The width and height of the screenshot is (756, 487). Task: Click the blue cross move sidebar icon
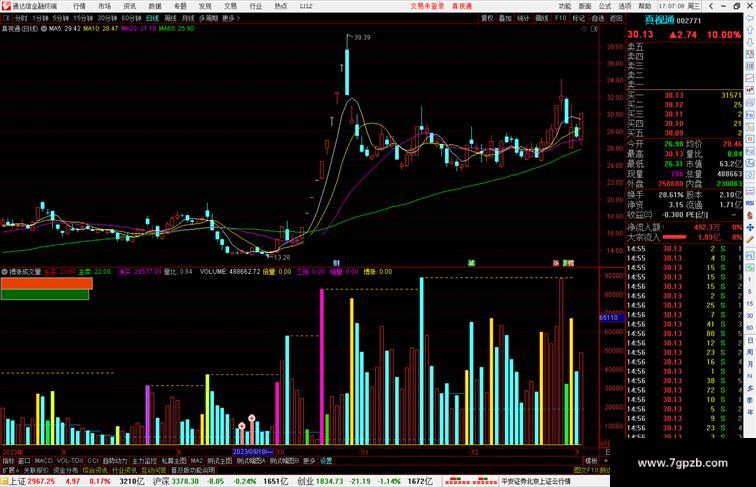point(750,227)
